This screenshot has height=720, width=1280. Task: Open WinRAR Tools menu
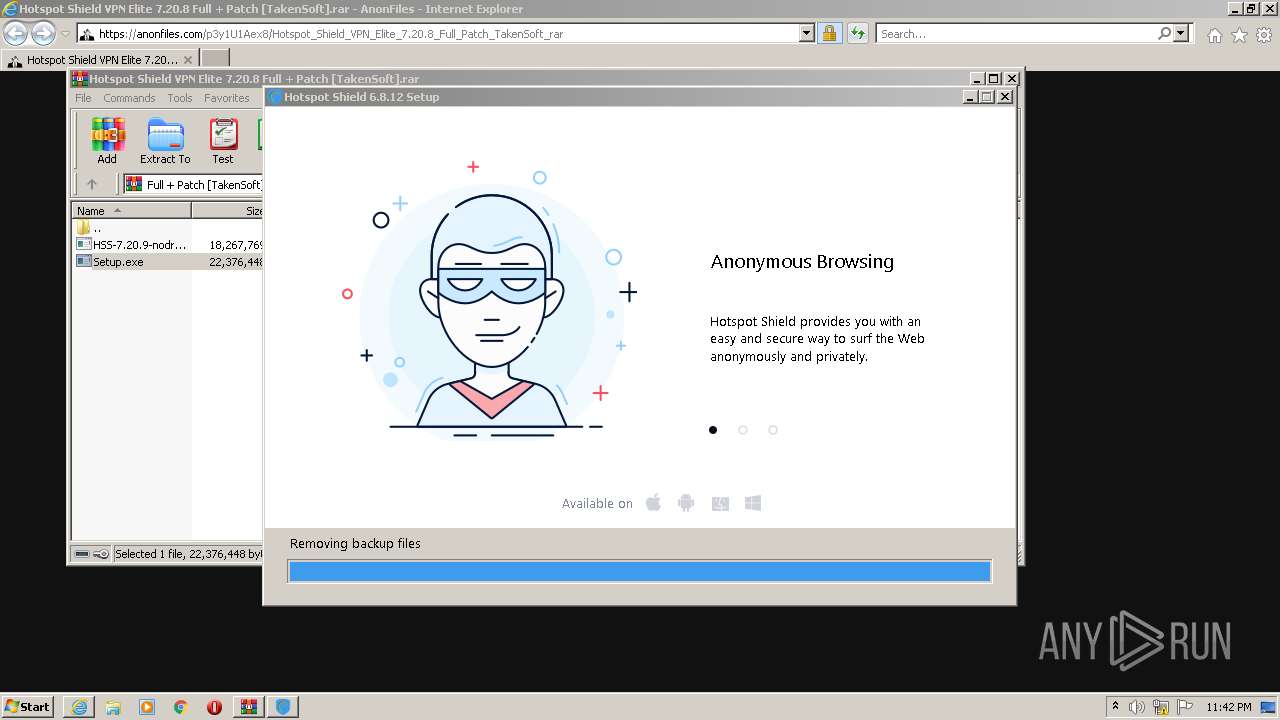(x=180, y=98)
